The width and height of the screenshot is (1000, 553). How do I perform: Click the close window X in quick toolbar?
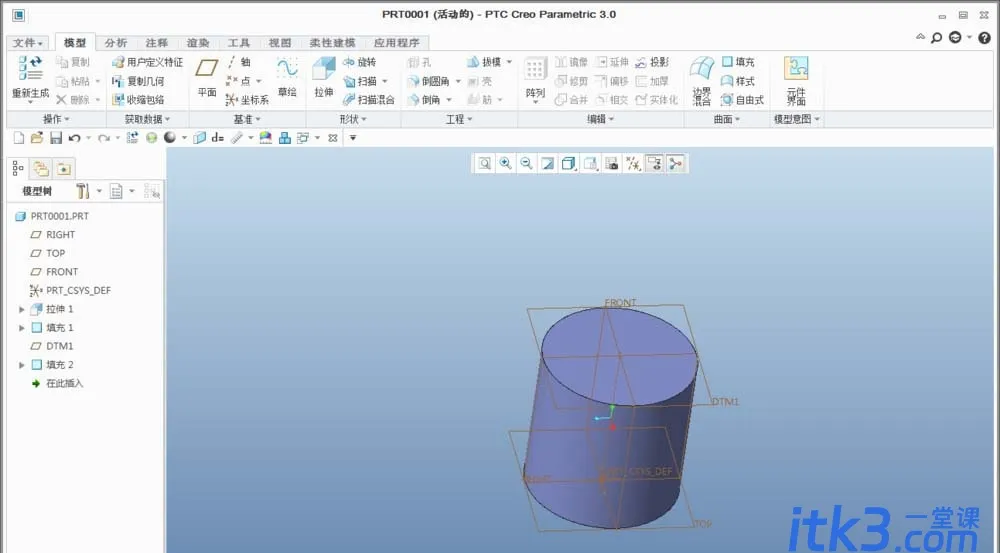pos(333,138)
